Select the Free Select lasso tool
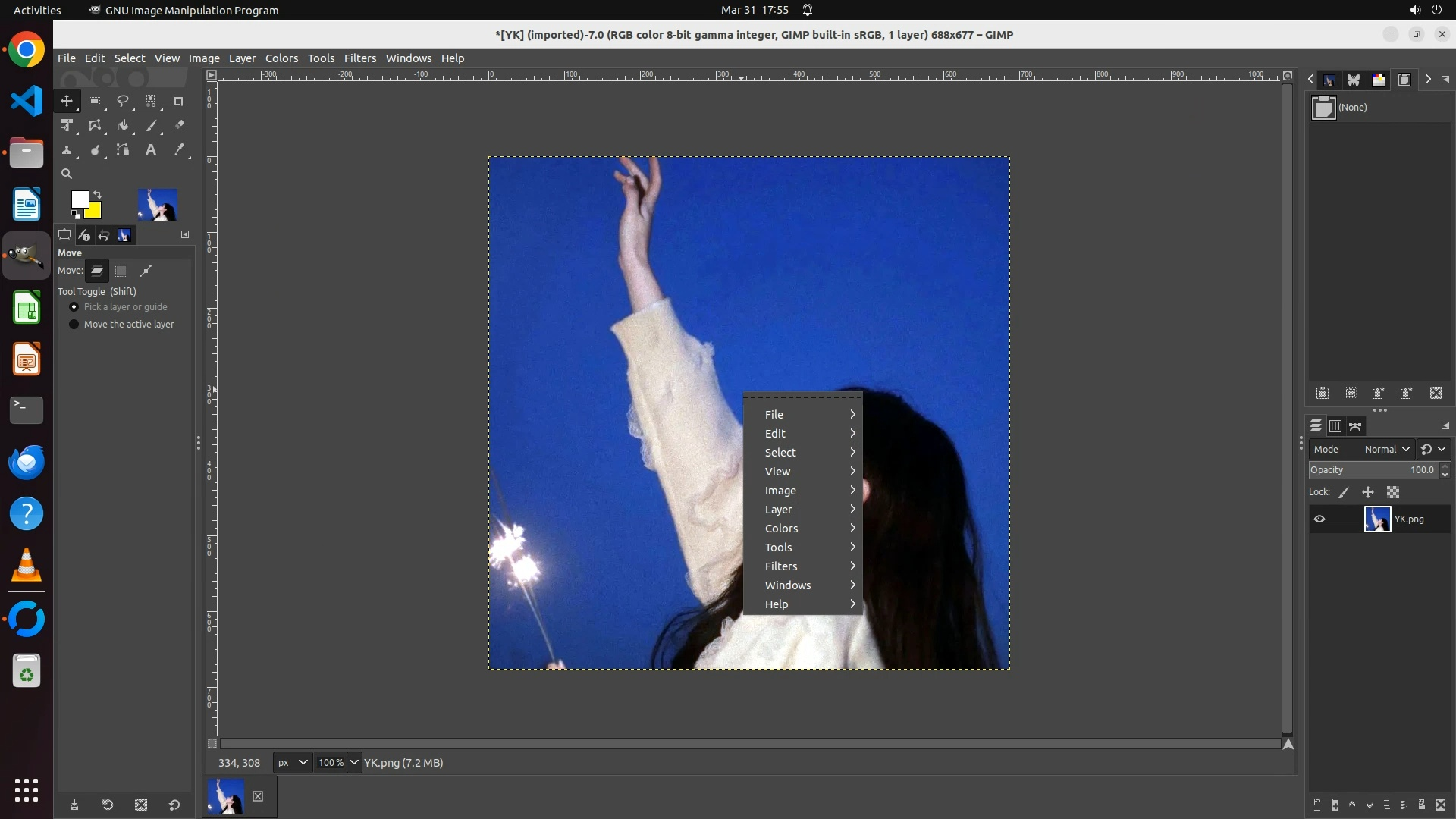Screen dimensions: 1456x819 coord(122,101)
